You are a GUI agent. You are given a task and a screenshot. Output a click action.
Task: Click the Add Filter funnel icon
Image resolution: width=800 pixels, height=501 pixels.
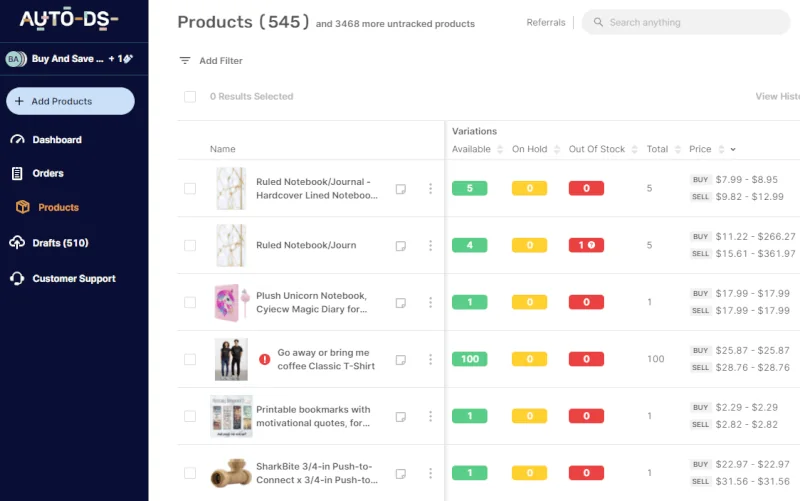click(185, 61)
